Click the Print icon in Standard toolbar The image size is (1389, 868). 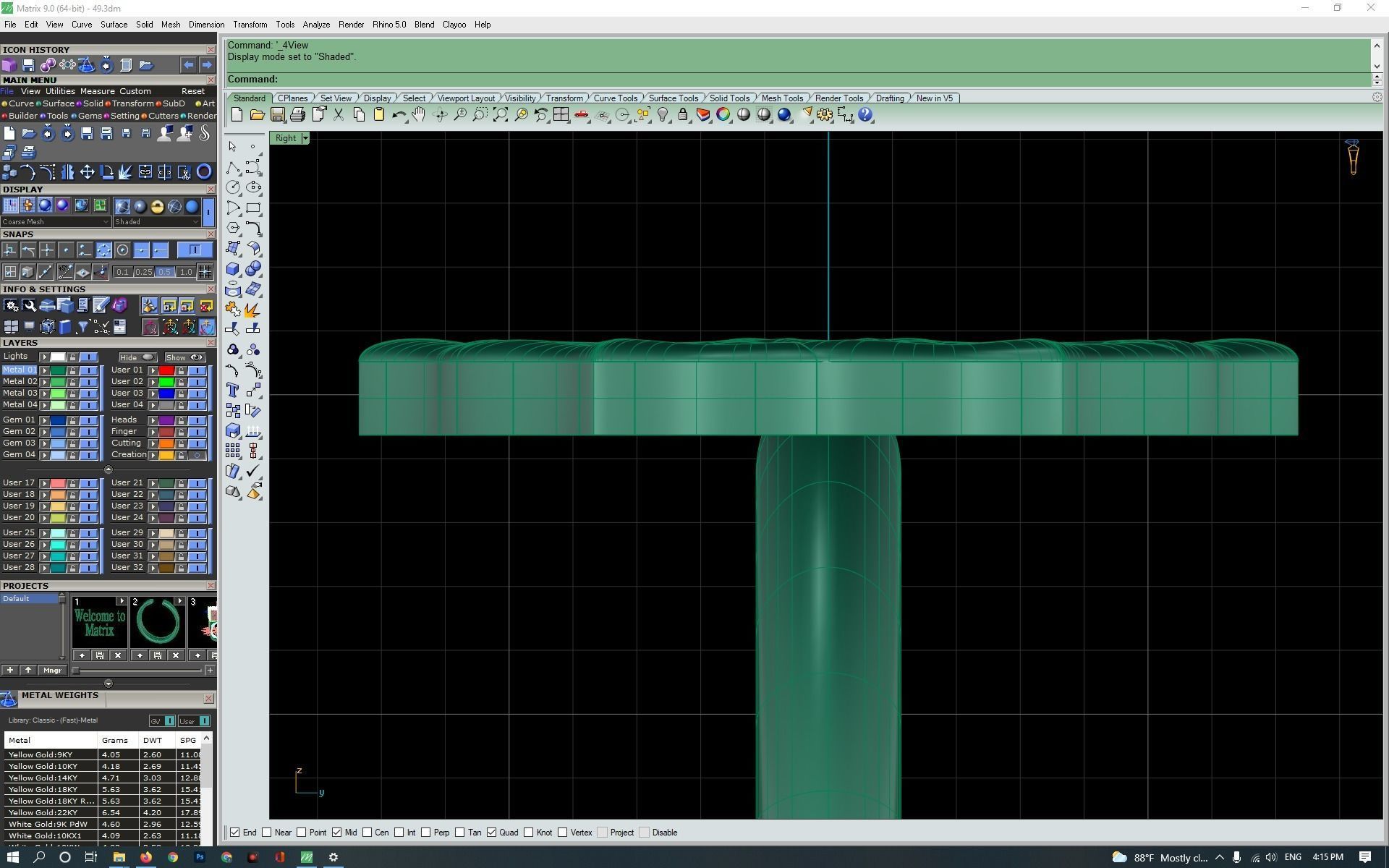click(297, 115)
